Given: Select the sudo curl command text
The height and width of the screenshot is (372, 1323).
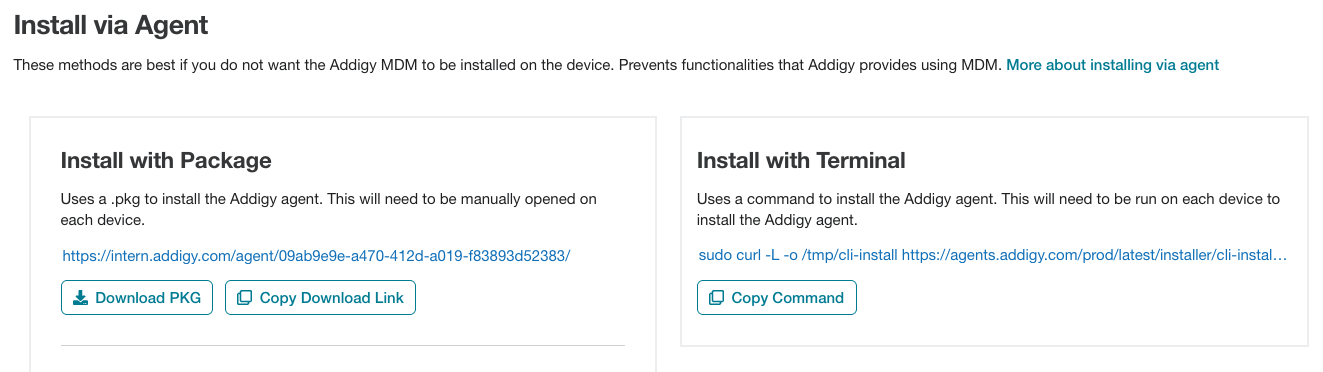Looking at the screenshot, I should pos(992,256).
